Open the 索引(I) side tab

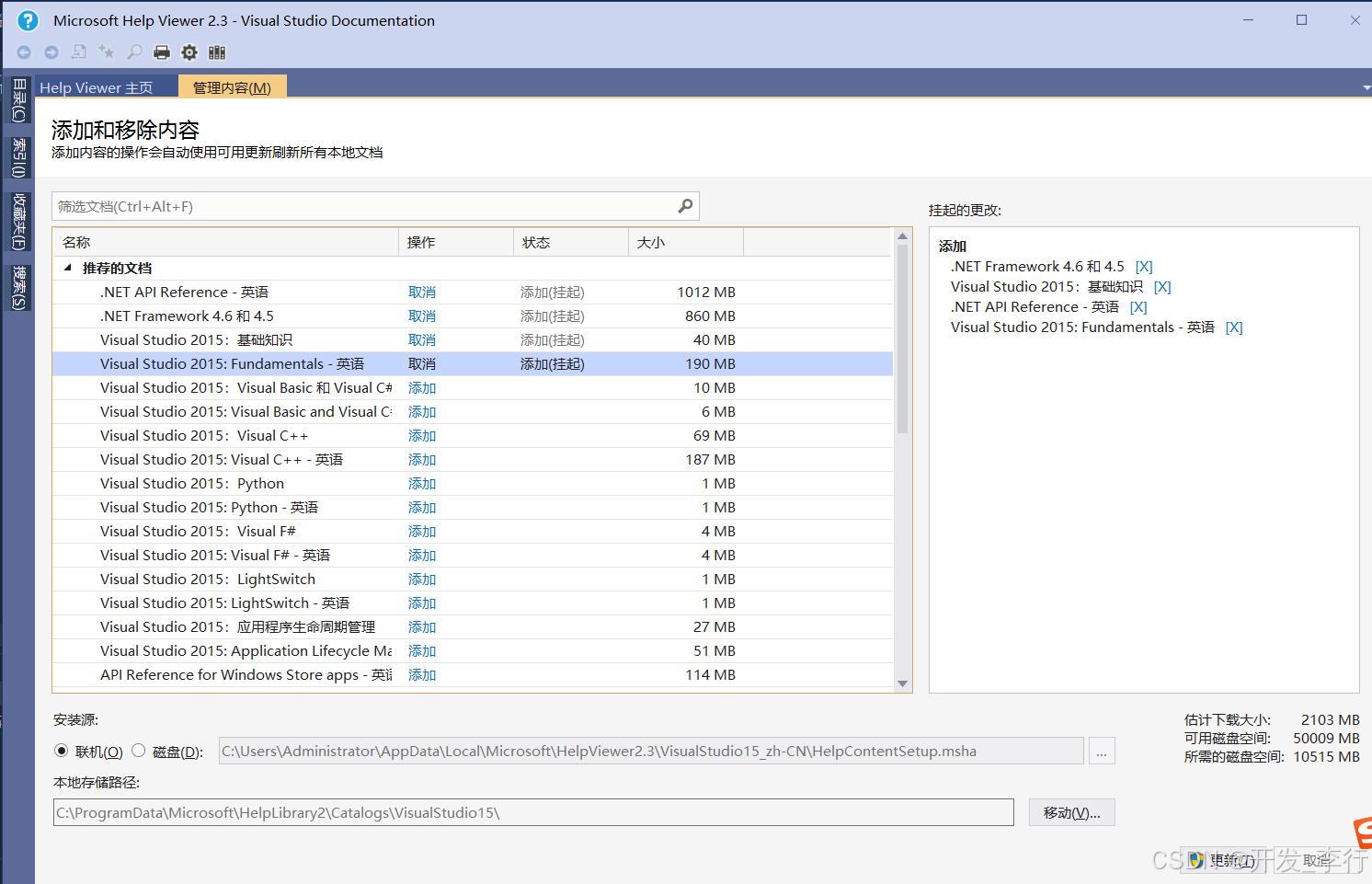pyautogui.click(x=19, y=157)
